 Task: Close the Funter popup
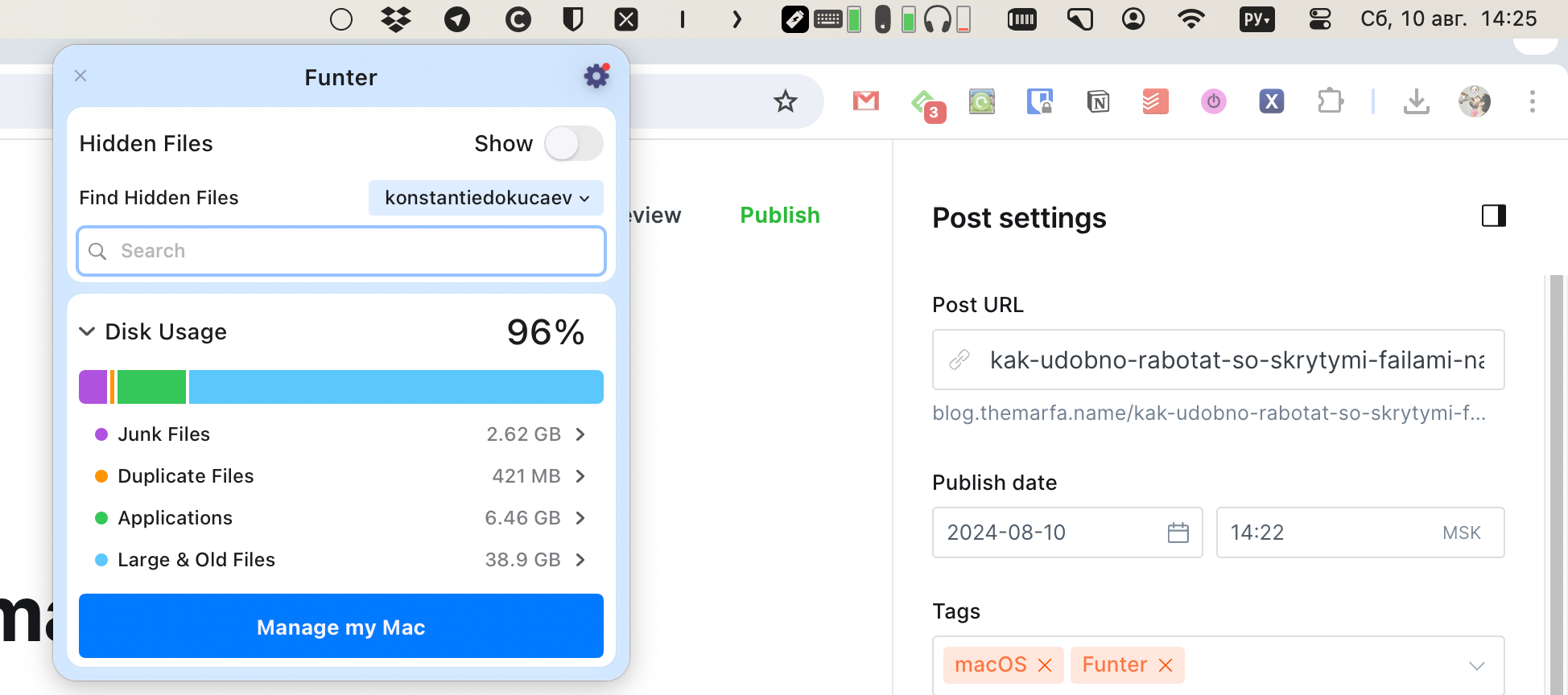point(80,76)
